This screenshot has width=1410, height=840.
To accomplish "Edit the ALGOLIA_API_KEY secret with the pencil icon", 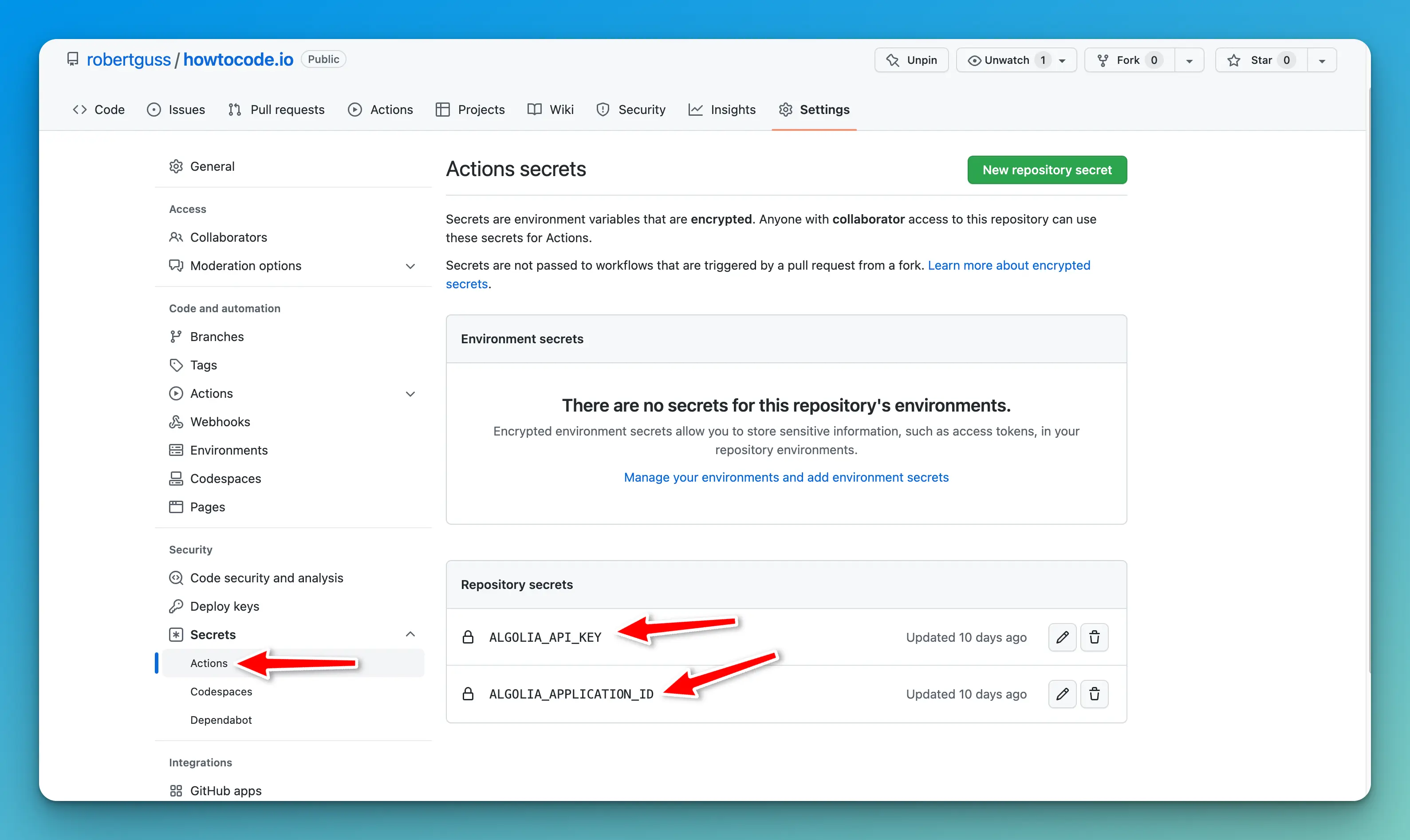I will 1062,637.
